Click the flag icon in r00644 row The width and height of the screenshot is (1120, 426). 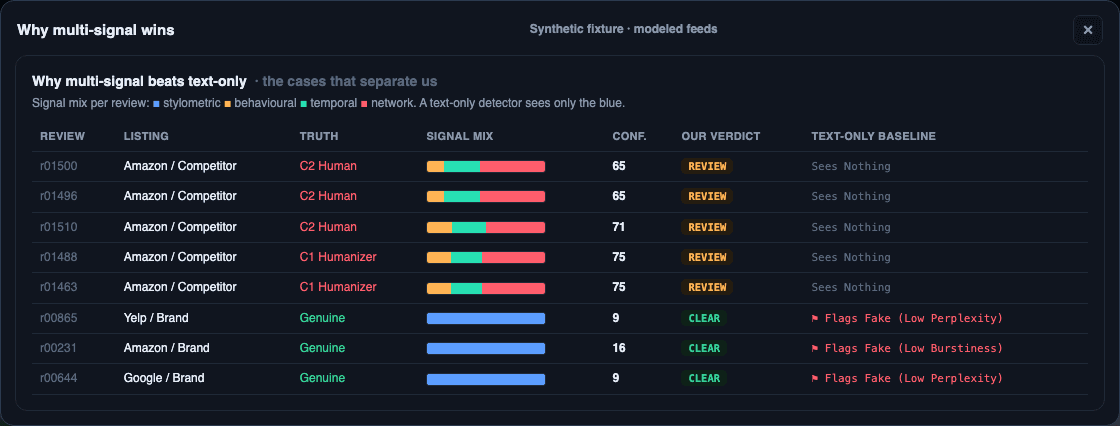pos(815,378)
